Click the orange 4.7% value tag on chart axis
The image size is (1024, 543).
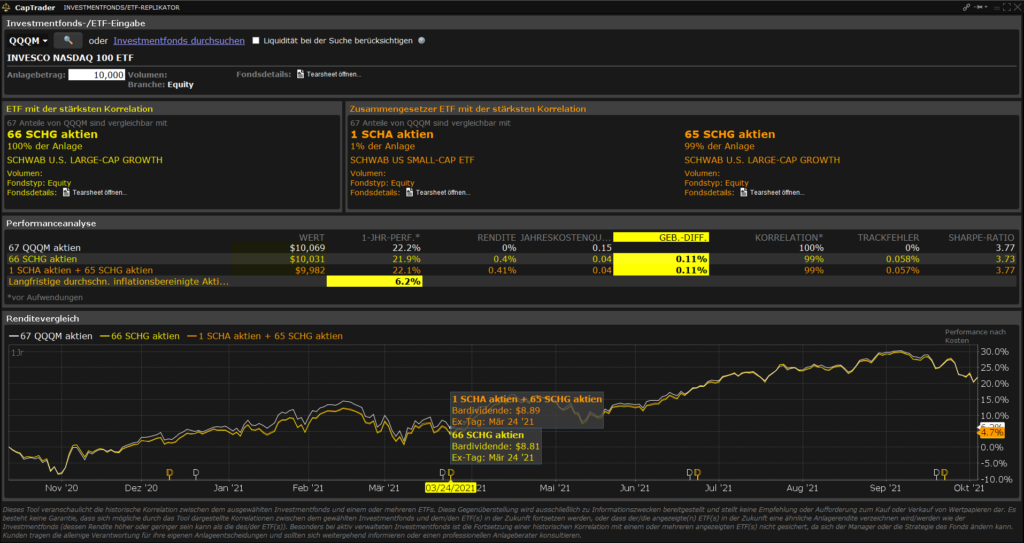[x=992, y=433]
